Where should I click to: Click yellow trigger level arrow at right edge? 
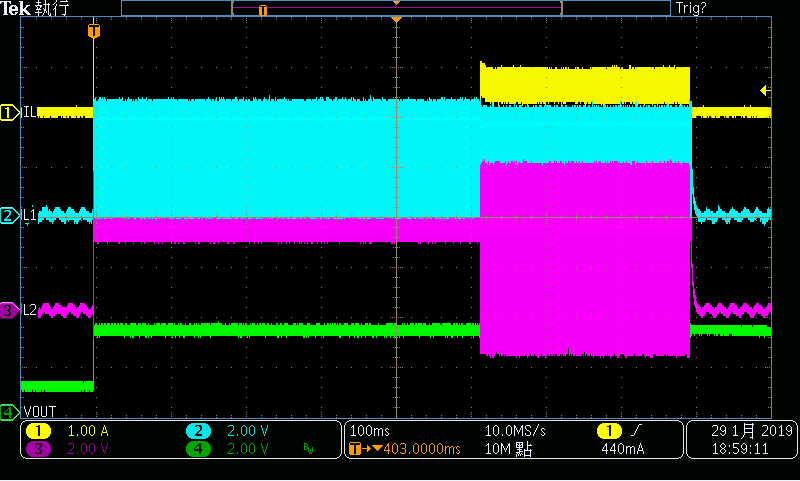tap(765, 91)
